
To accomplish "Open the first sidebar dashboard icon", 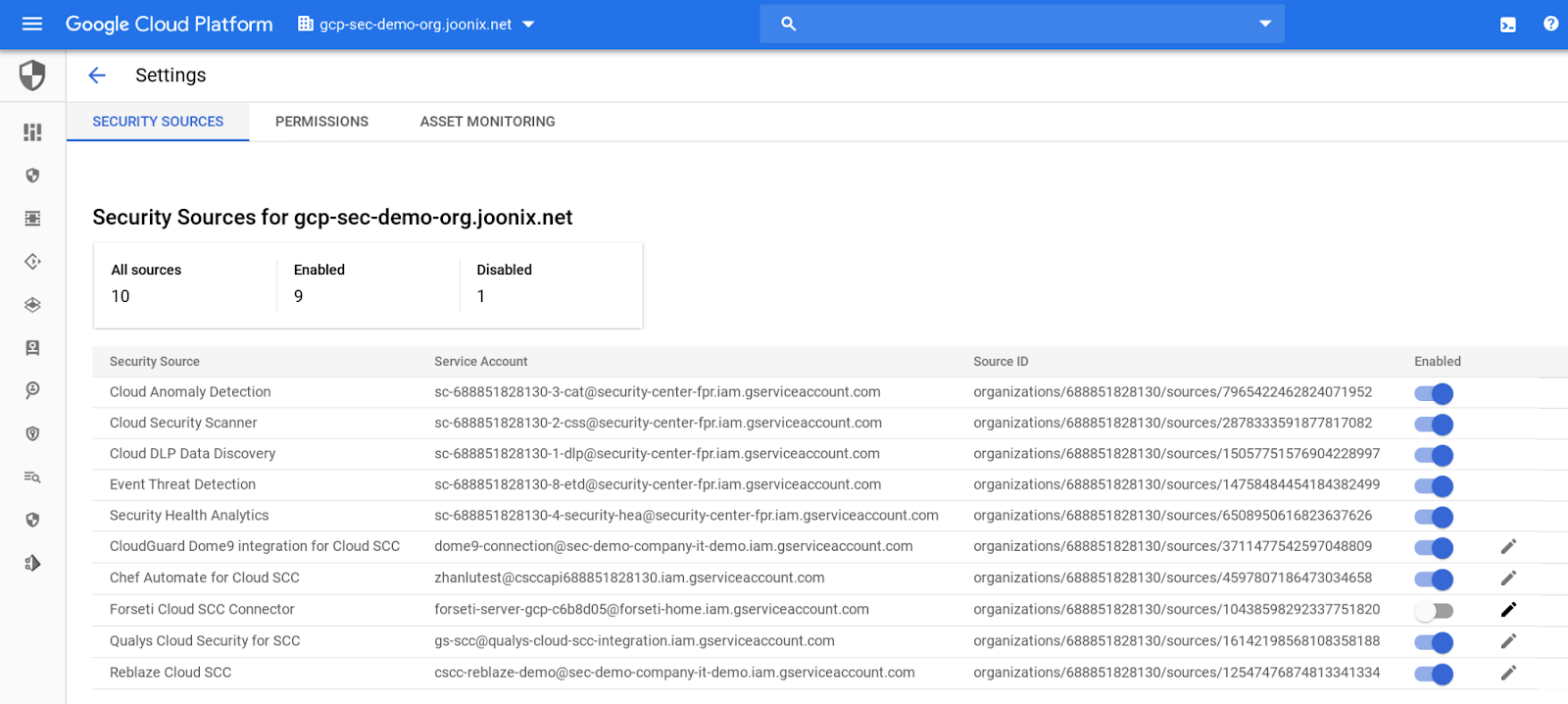I will point(32,131).
